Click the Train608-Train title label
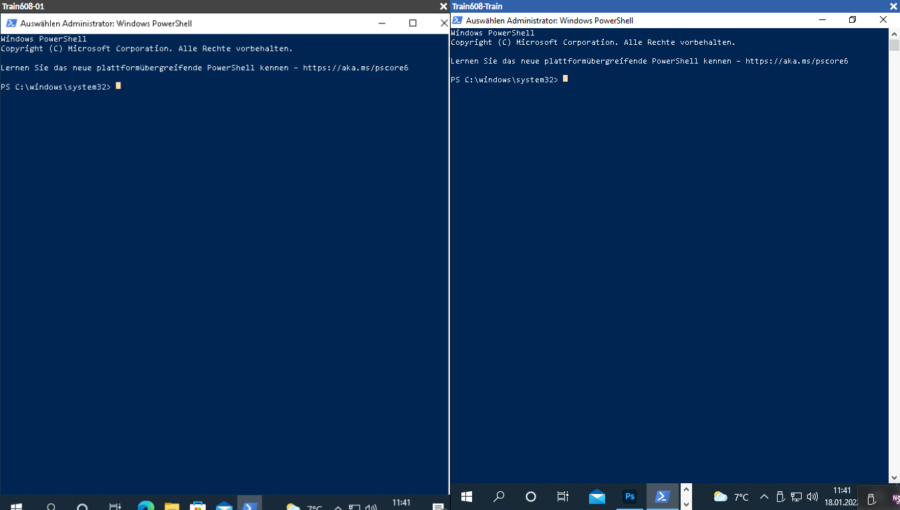This screenshot has width=900, height=510. point(477,6)
